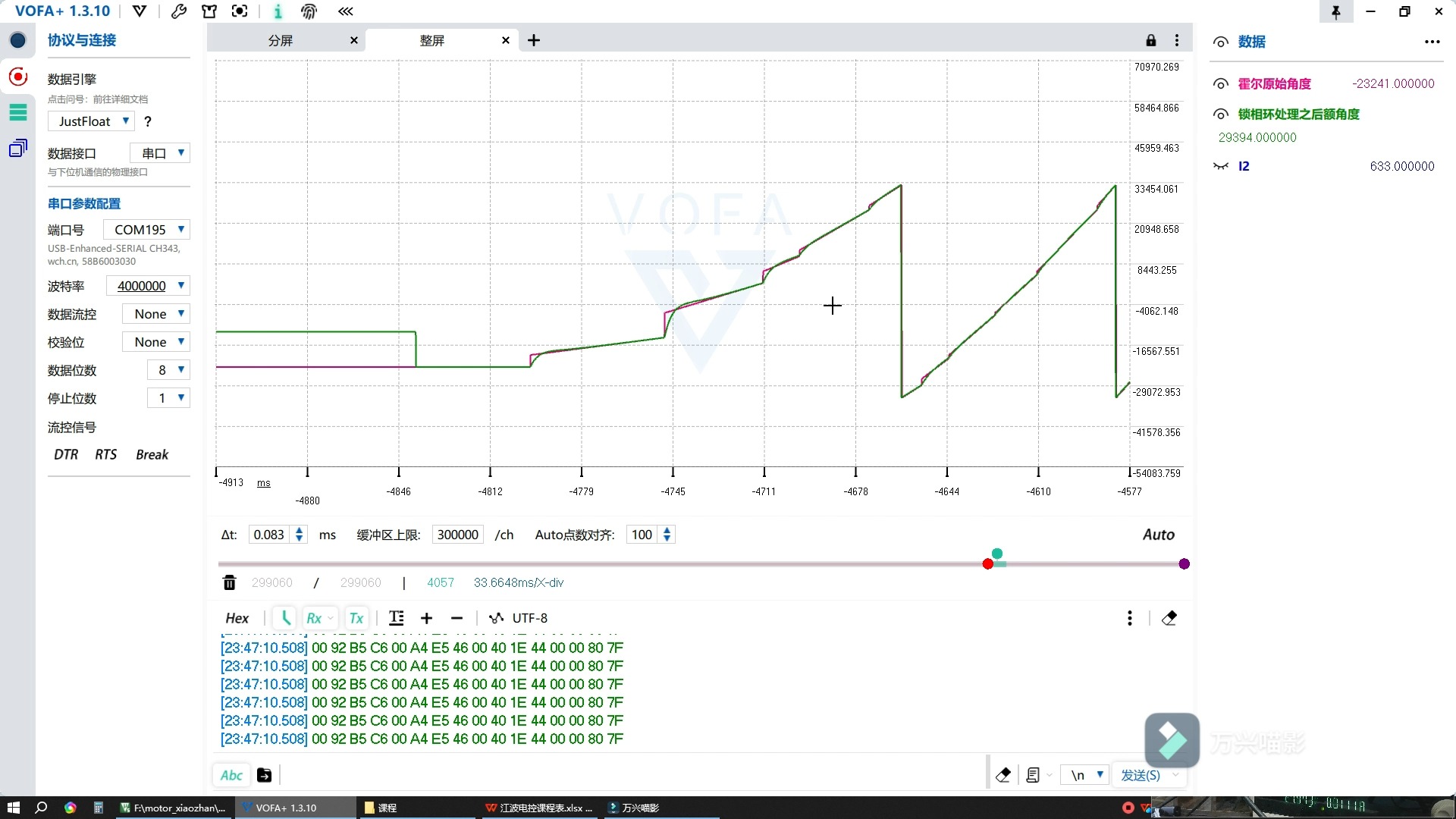The height and width of the screenshot is (819, 1456).
Task: Open the green list controls sidebar icon
Action: tap(18, 113)
